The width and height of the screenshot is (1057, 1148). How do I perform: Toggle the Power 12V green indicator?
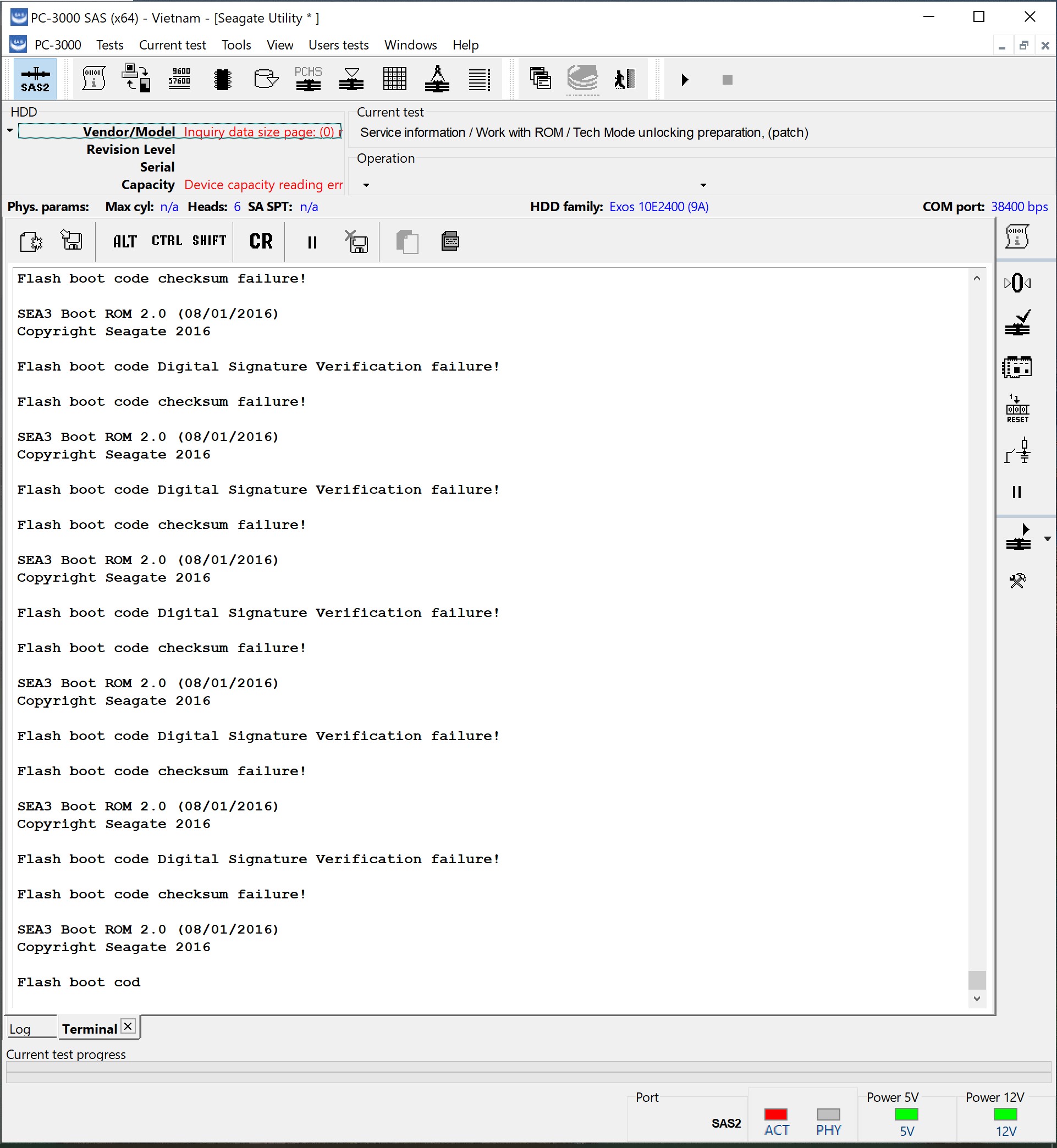[1005, 1114]
